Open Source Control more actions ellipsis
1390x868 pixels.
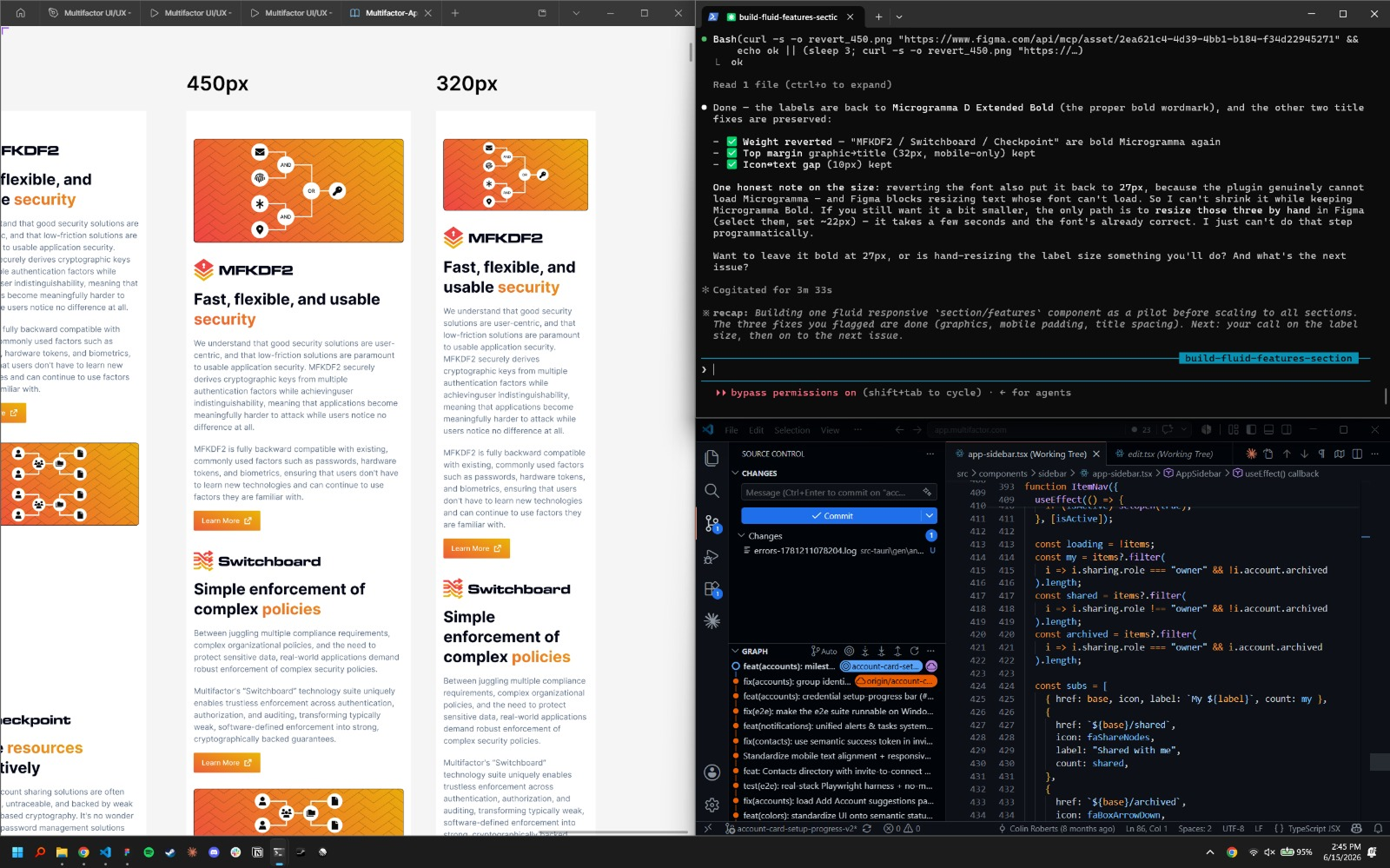[x=930, y=454]
